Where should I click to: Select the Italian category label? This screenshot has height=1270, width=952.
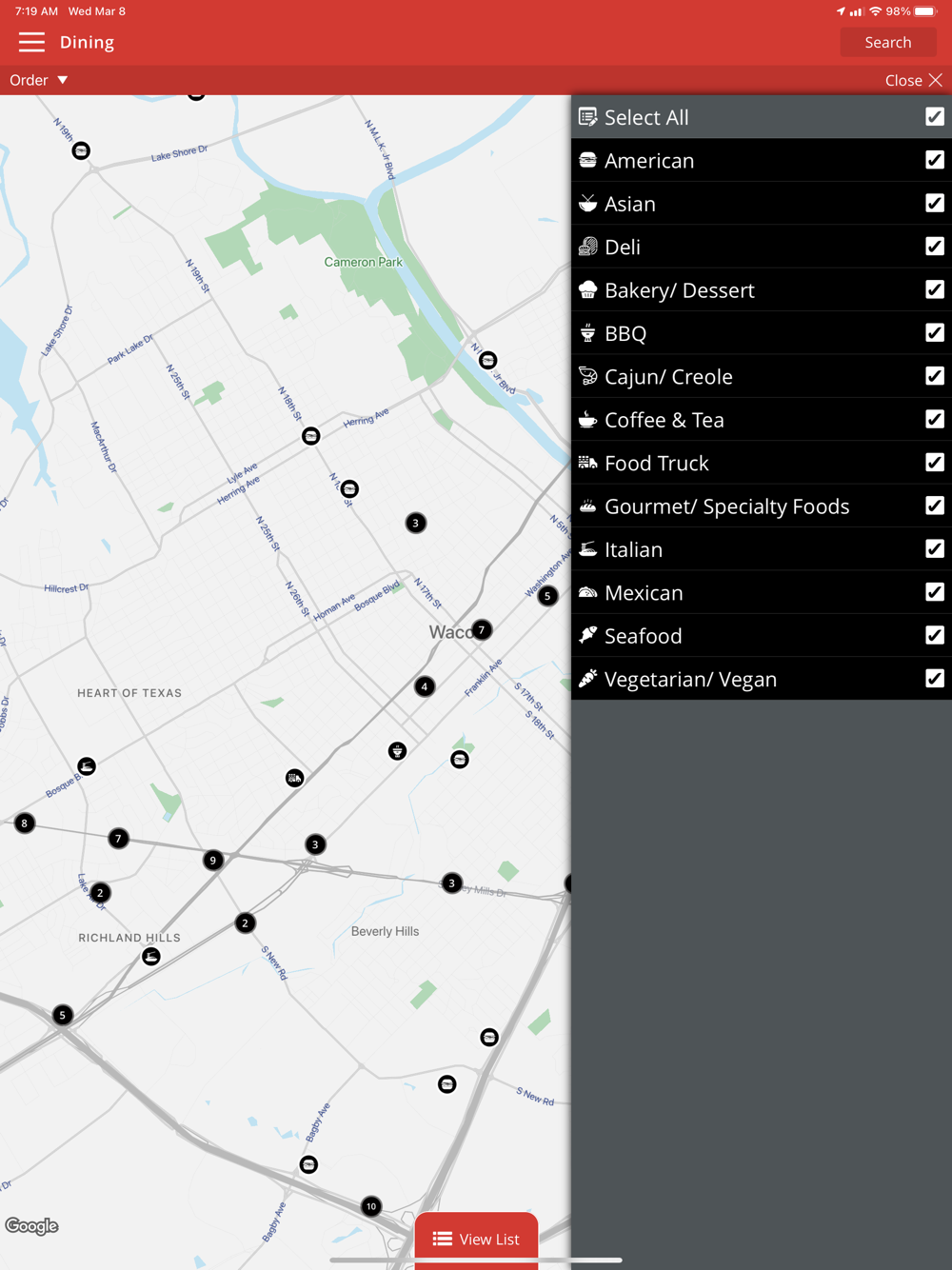tap(633, 549)
